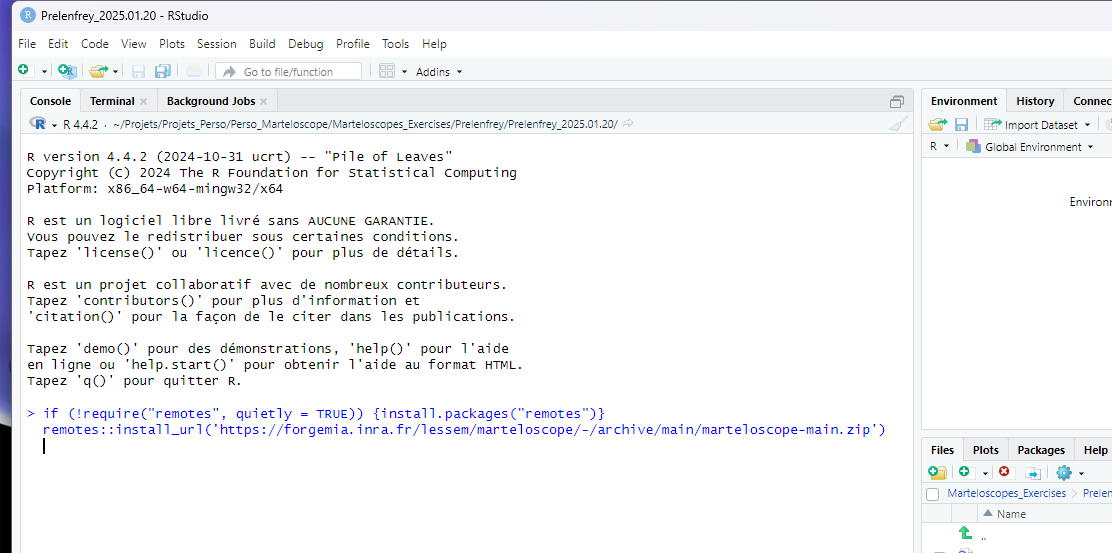Tick the select-all files checkbox
This screenshot has width=1112, height=553.
(933, 493)
